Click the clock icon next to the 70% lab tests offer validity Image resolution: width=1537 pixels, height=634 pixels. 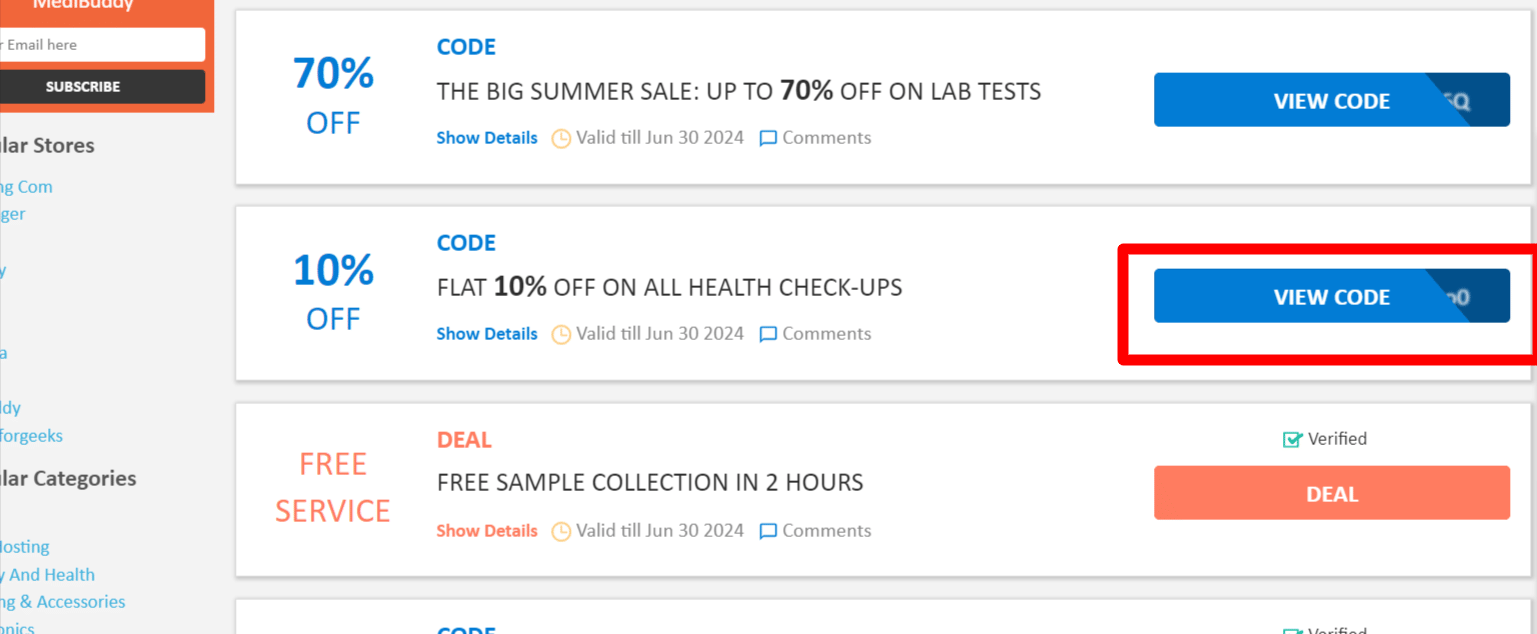click(x=561, y=138)
